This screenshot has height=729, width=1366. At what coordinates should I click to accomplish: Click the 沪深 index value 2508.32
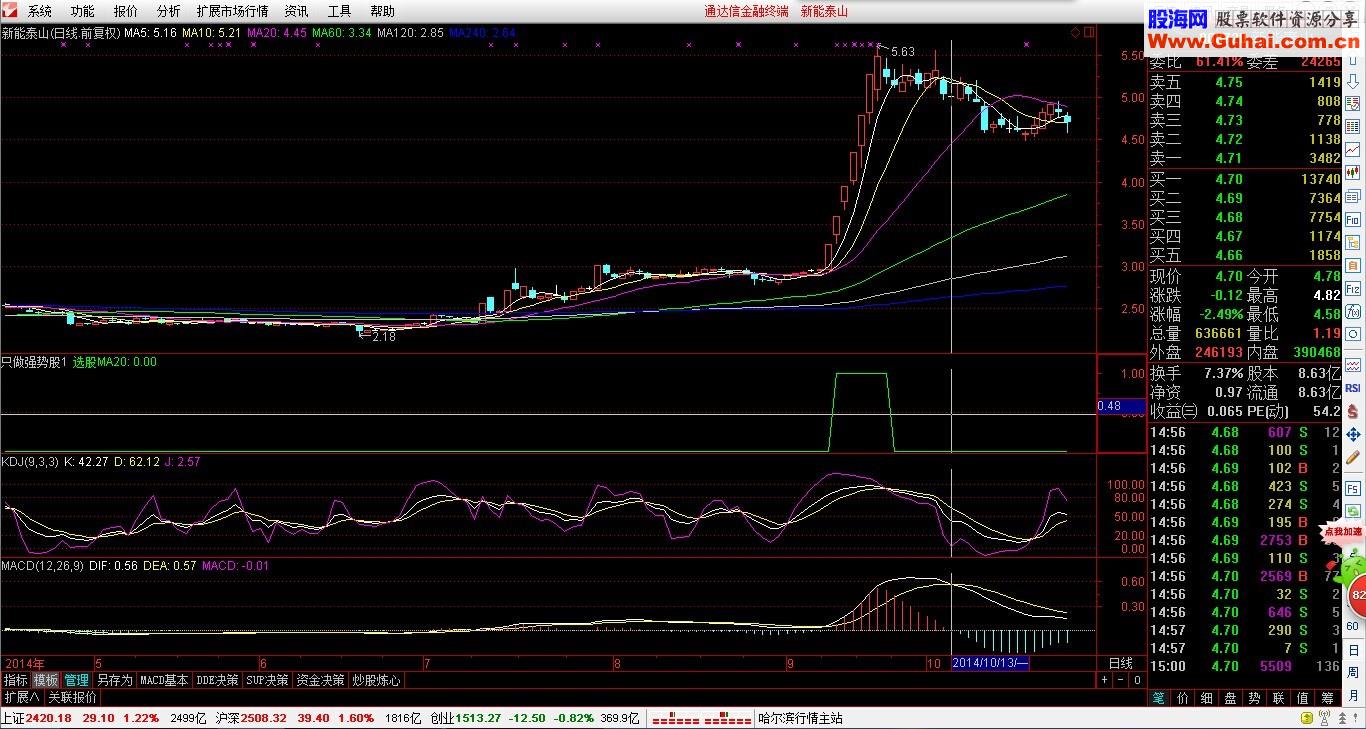click(265, 718)
